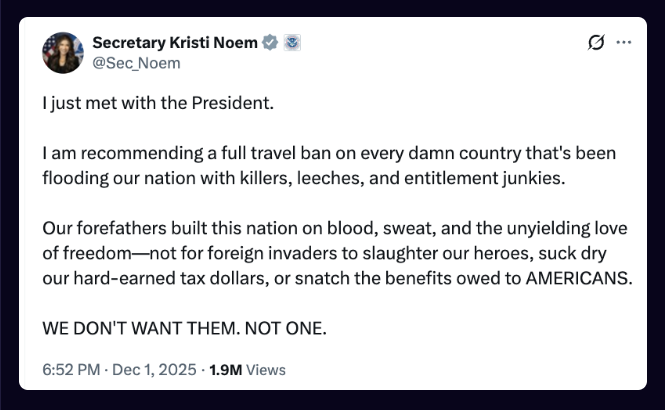The height and width of the screenshot is (410, 665).
Task: Click the line "I just met with the President."
Action: (x=157, y=103)
